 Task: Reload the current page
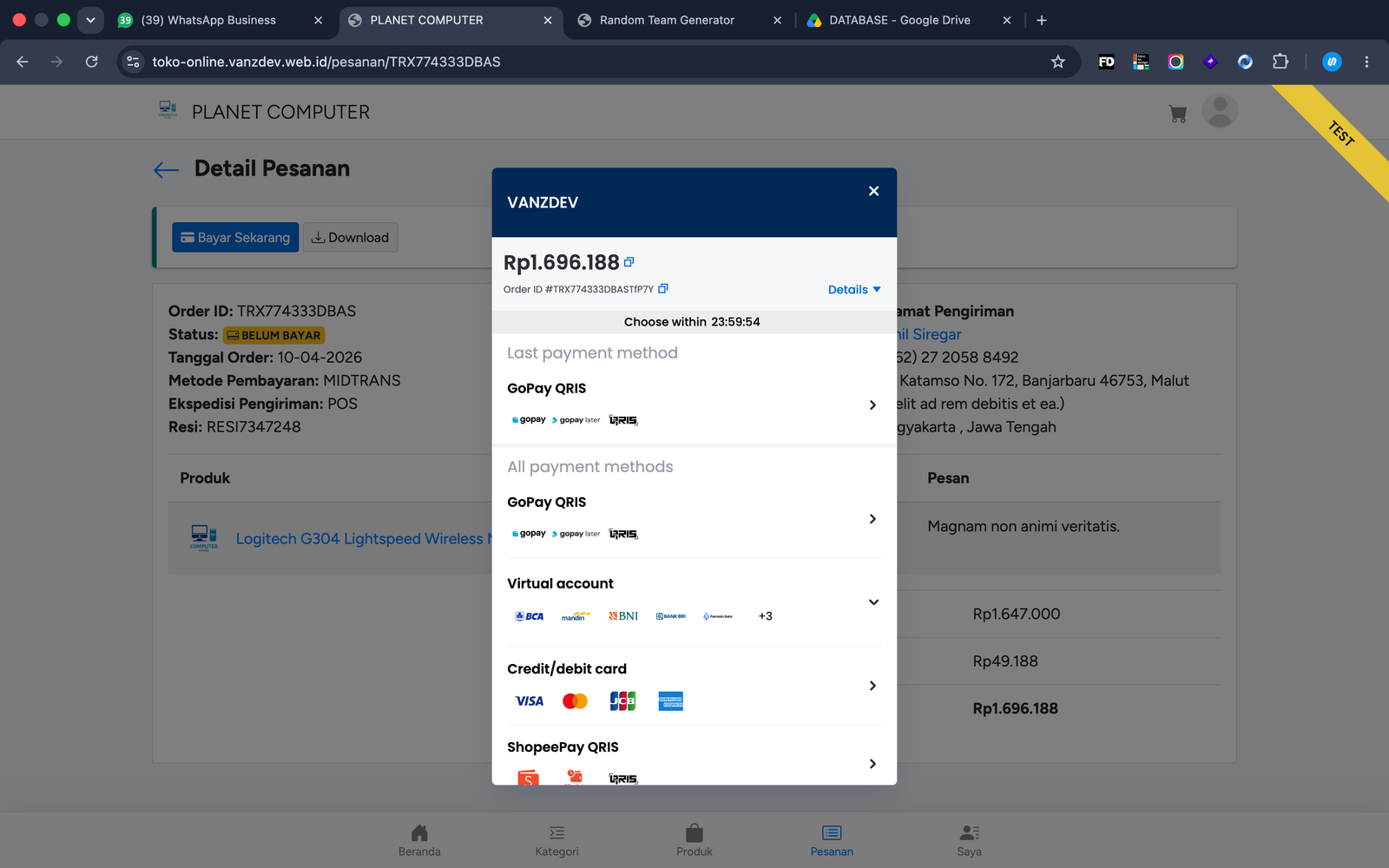(x=91, y=62)
